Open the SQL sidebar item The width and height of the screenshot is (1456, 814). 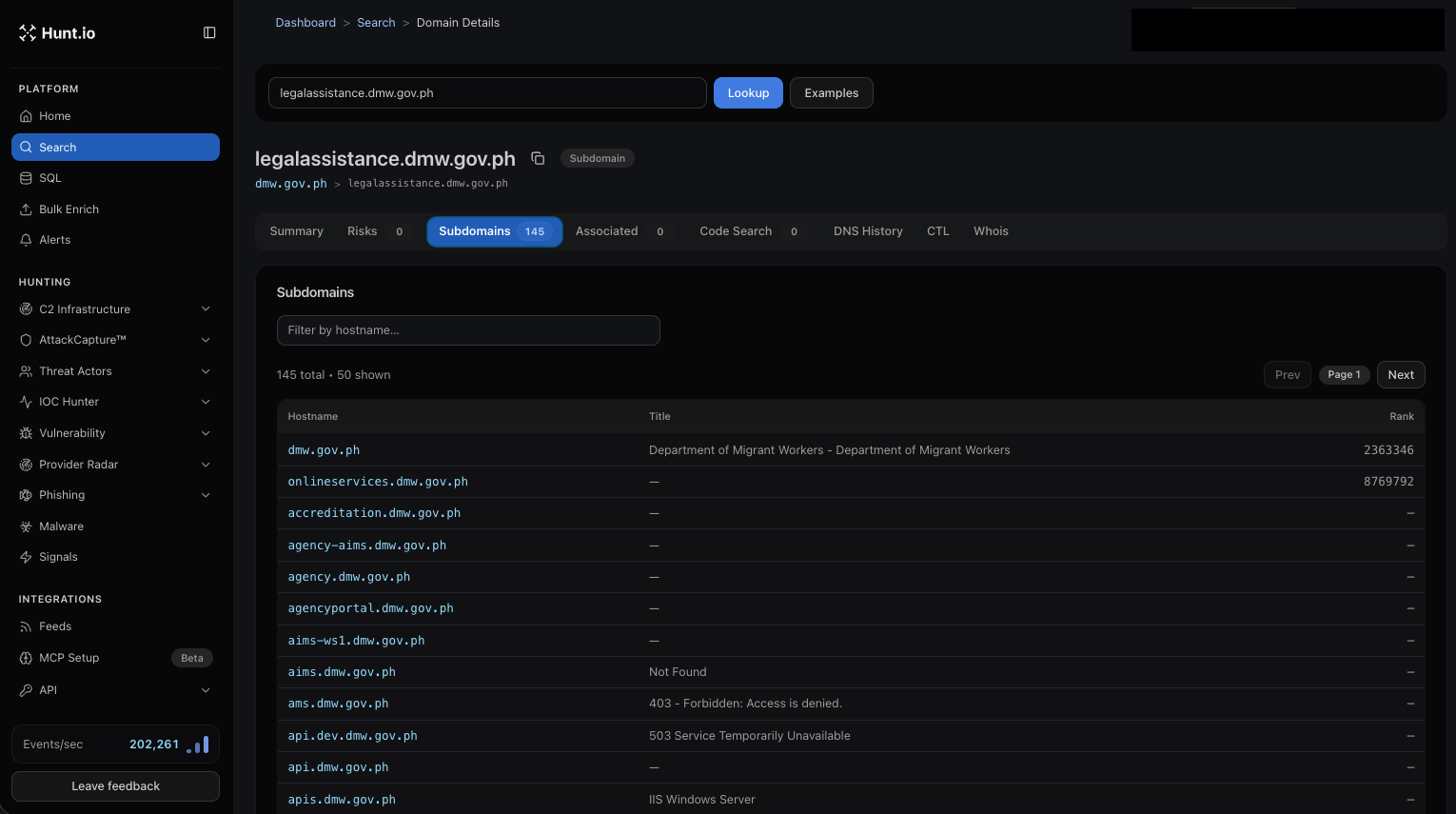(115, 178)
